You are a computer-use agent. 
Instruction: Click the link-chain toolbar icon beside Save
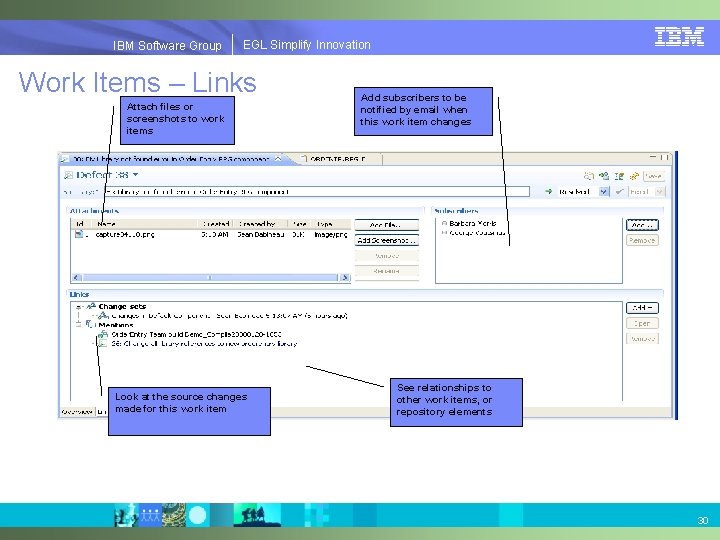(634, 176)
